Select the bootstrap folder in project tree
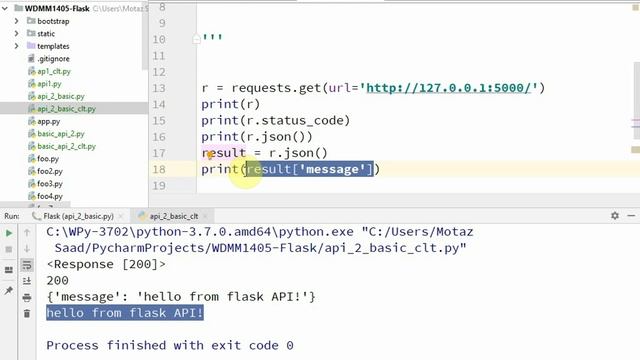Image resolution: width=640 pixels, height=360 pixels. [x=53, y=21]
